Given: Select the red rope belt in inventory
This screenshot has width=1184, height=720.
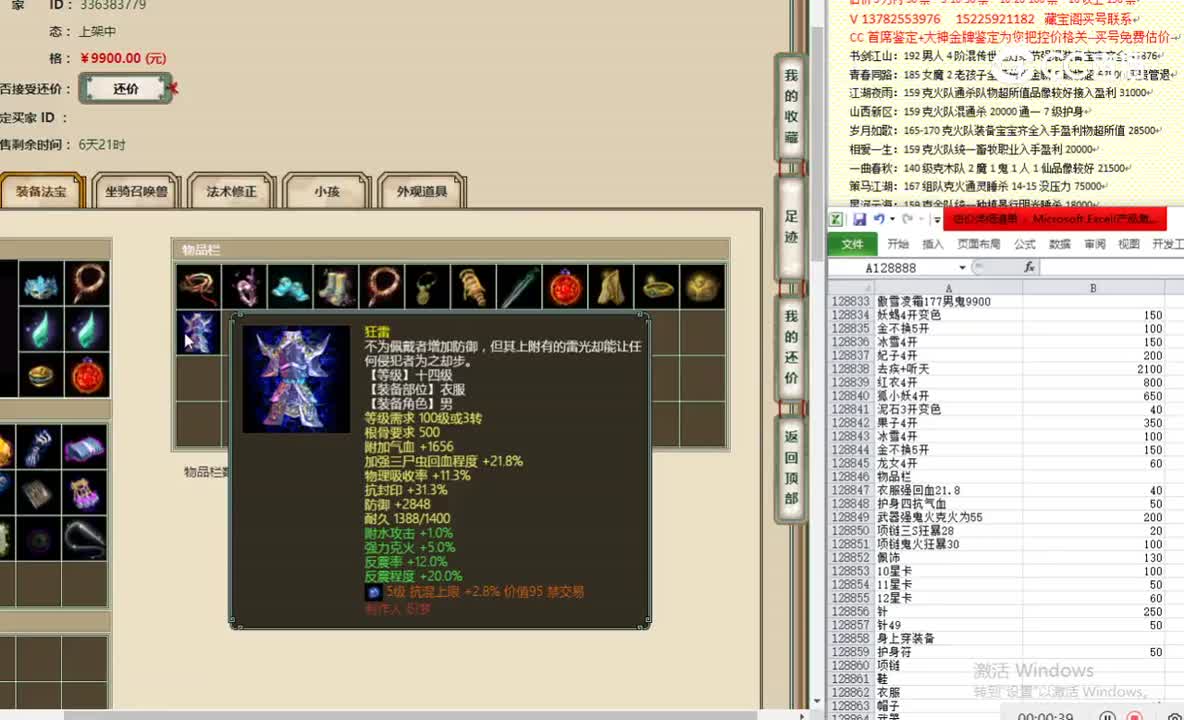Looking at the screenshot, I should pyautogui.click(x=199, y=287).
